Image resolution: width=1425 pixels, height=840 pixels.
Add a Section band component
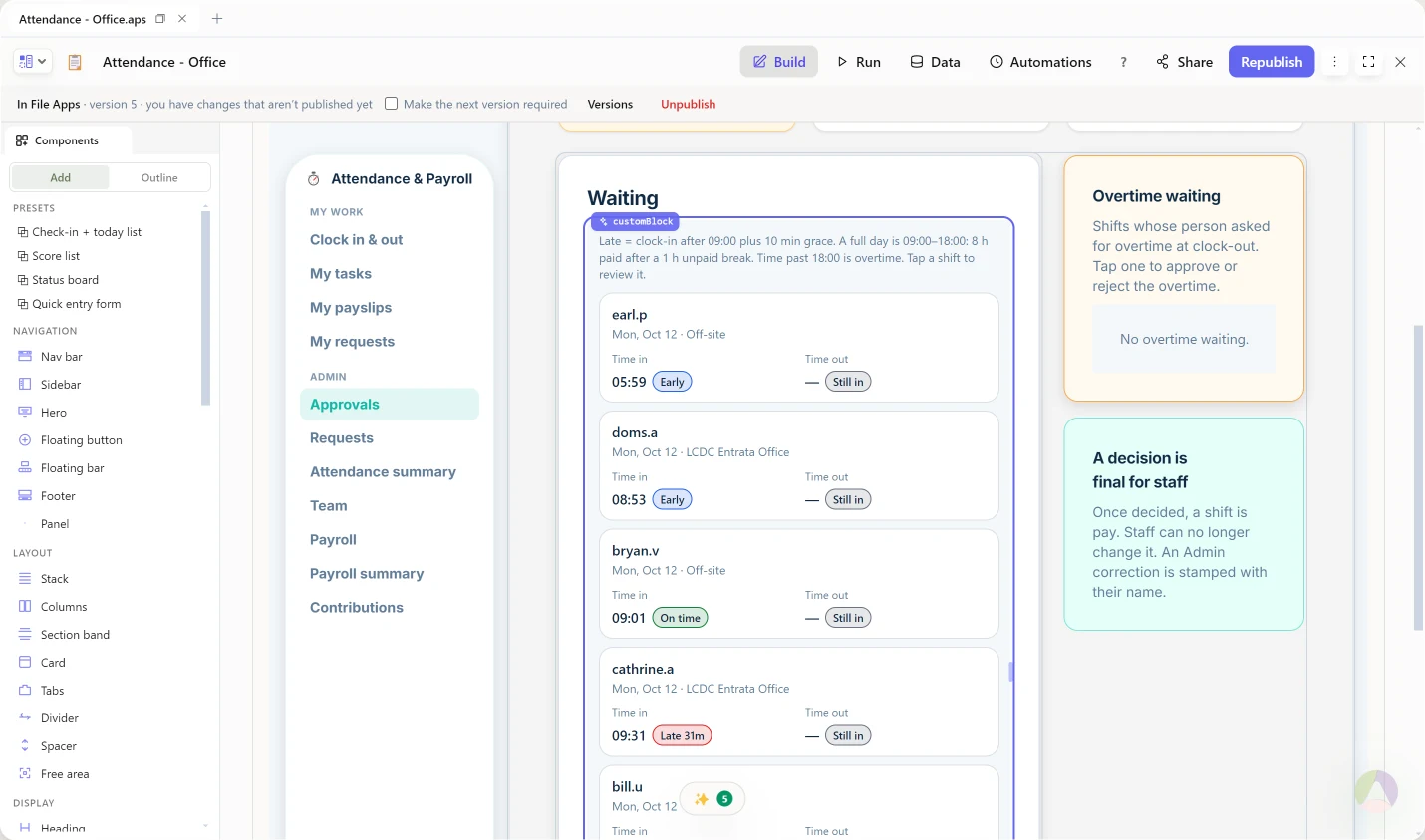point(65,635)
